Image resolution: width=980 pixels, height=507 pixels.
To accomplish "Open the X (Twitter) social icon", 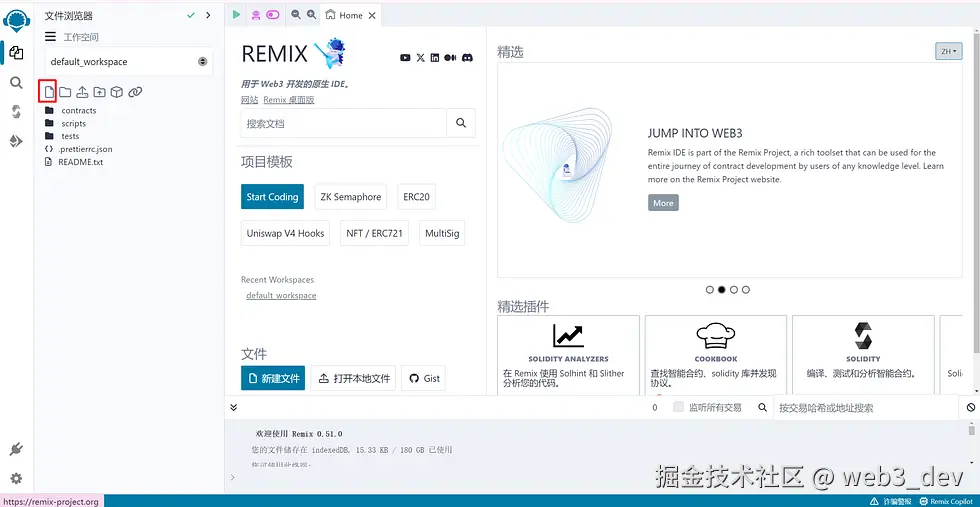I will [420, 58].
